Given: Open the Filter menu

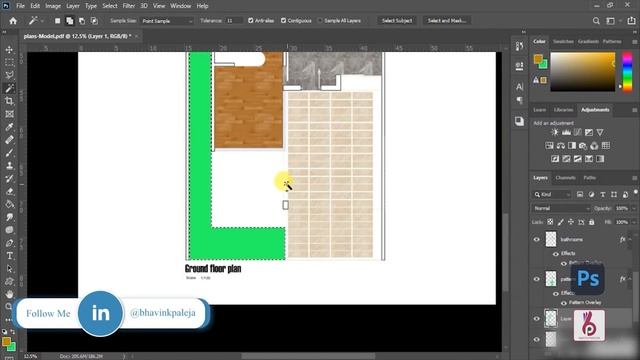Looking at the screenshot, I should point(129,6).
